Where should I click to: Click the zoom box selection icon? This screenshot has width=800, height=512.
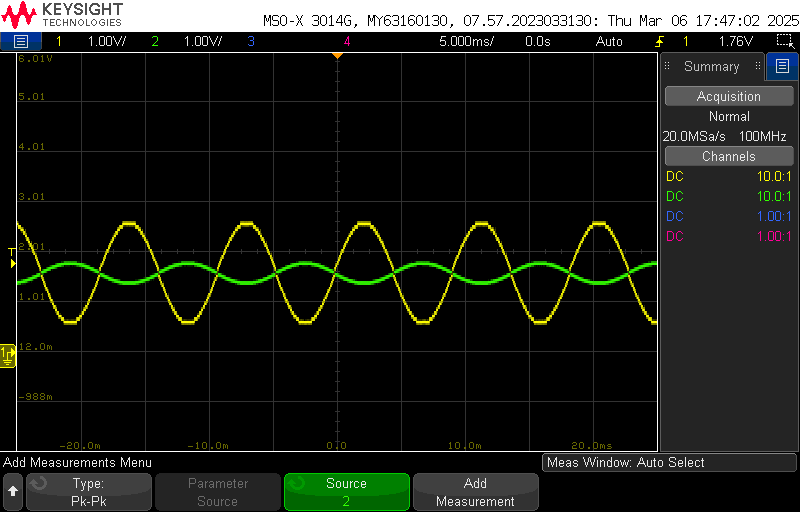785,41
